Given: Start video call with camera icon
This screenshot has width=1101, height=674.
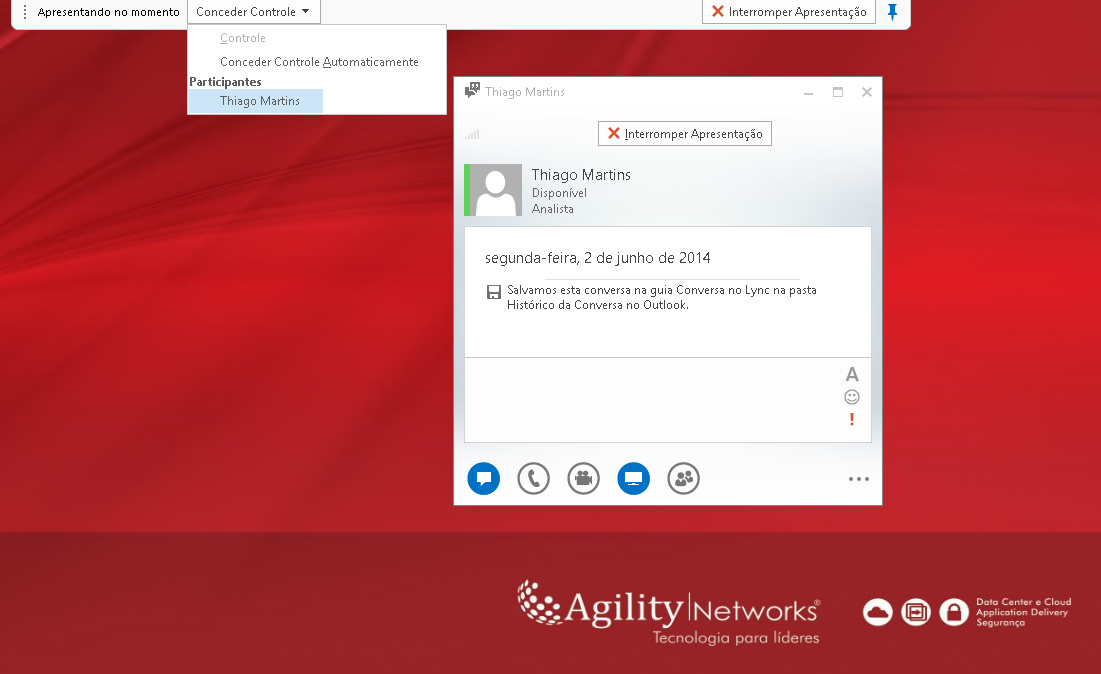Looking at the screenshot, I should 583,479.
